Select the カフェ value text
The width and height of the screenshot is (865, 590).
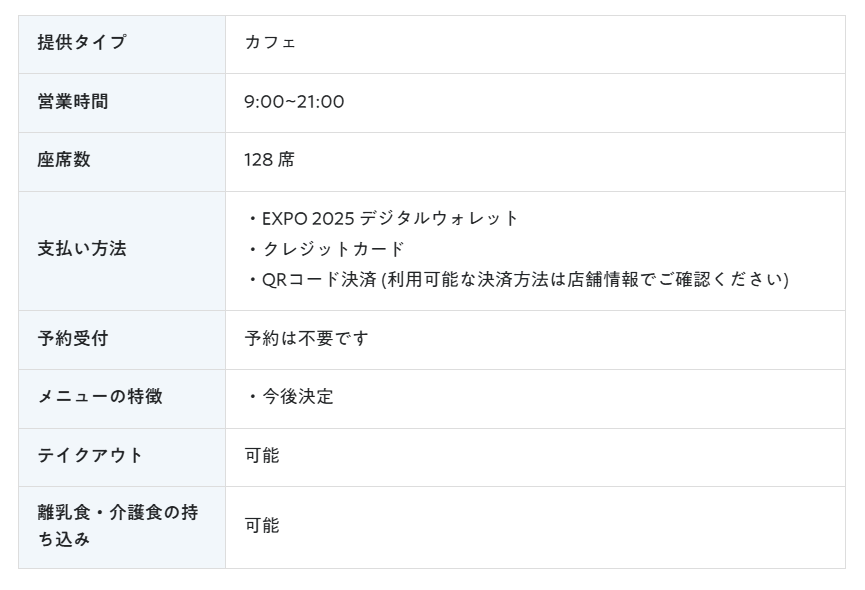(x=270, y=42)
